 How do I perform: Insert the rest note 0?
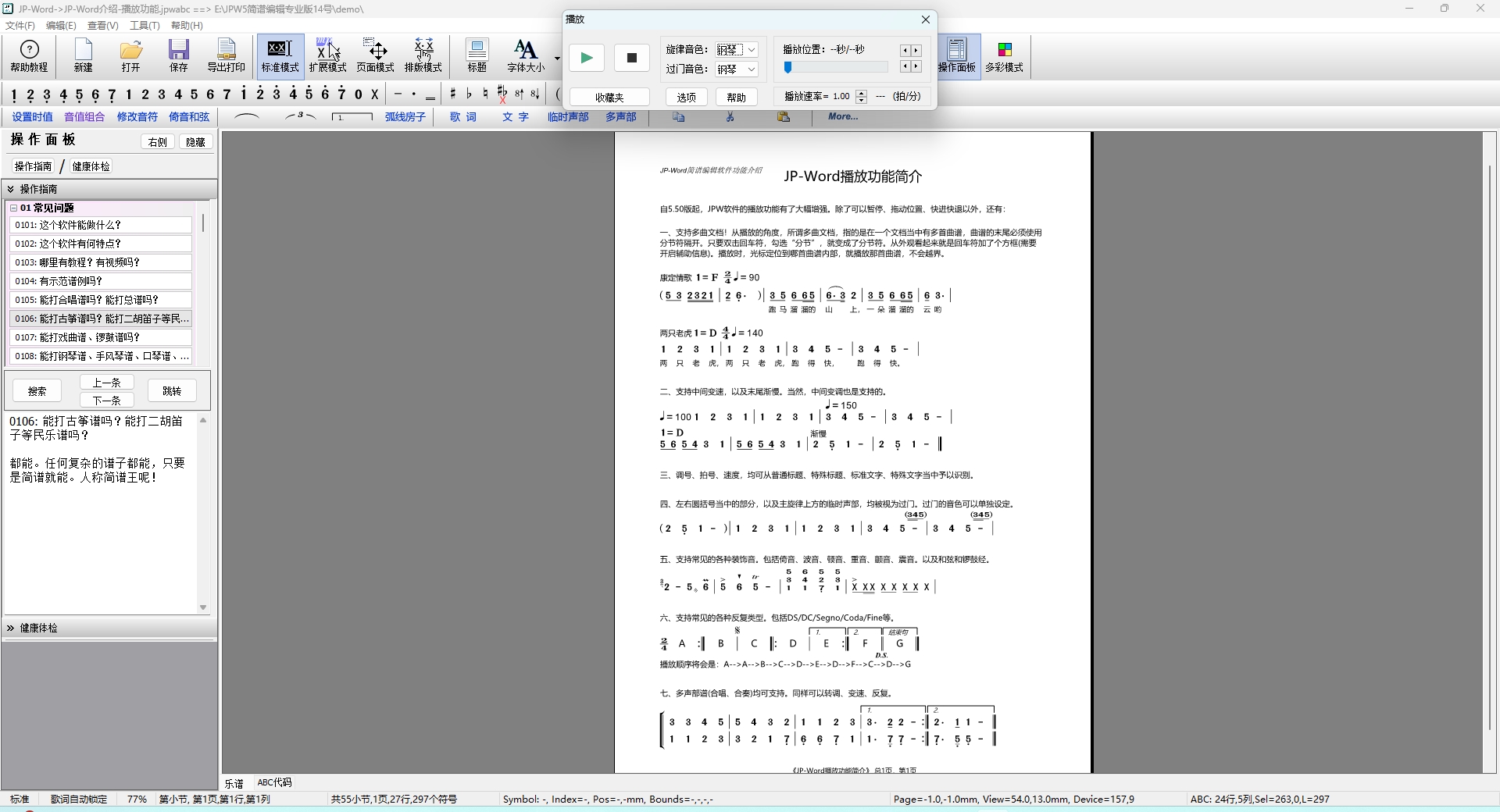pyautogui.click(x=359, y=94)
